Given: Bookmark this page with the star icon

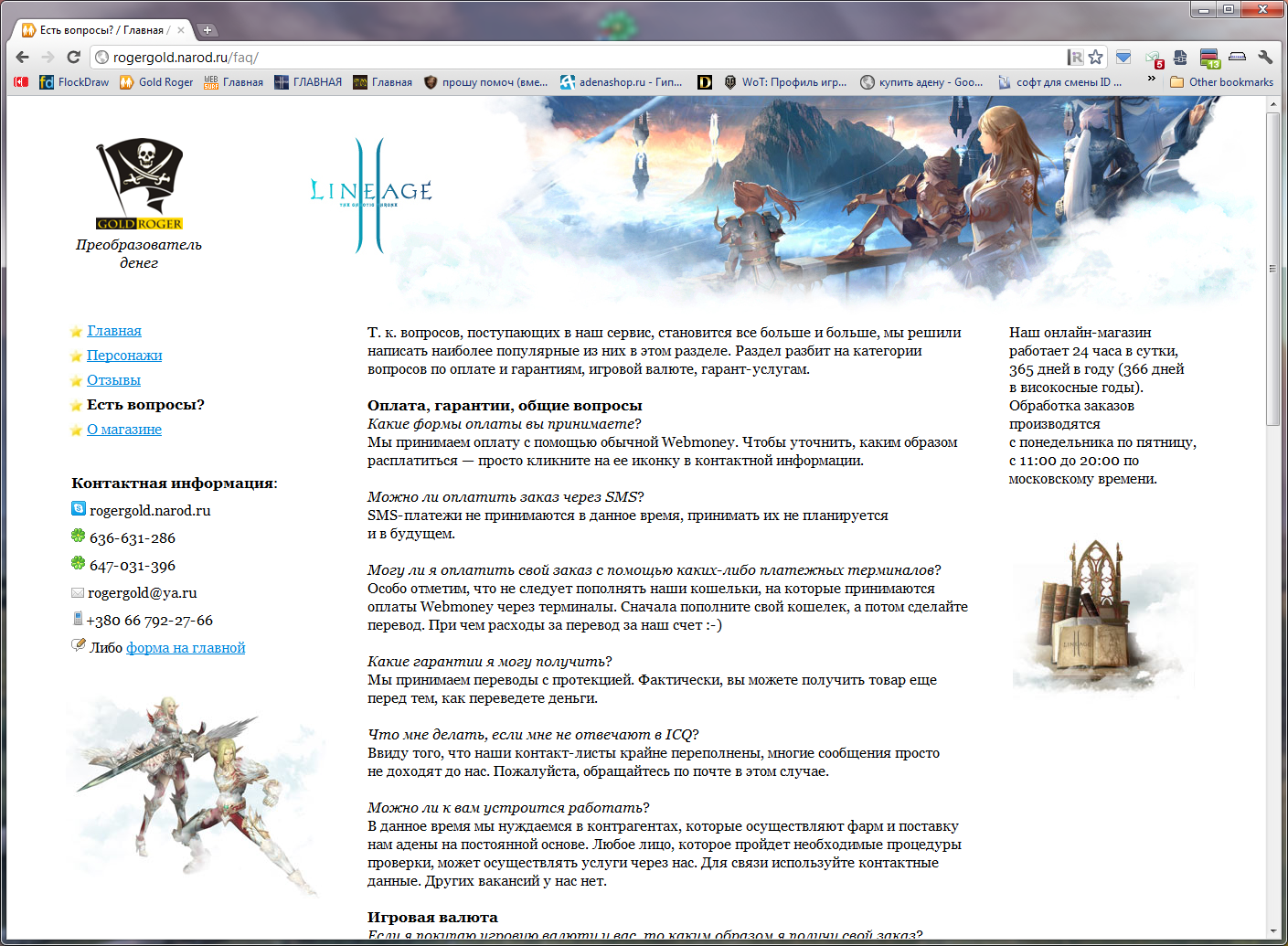Looking at the screenshot, I should point(1096,57).
